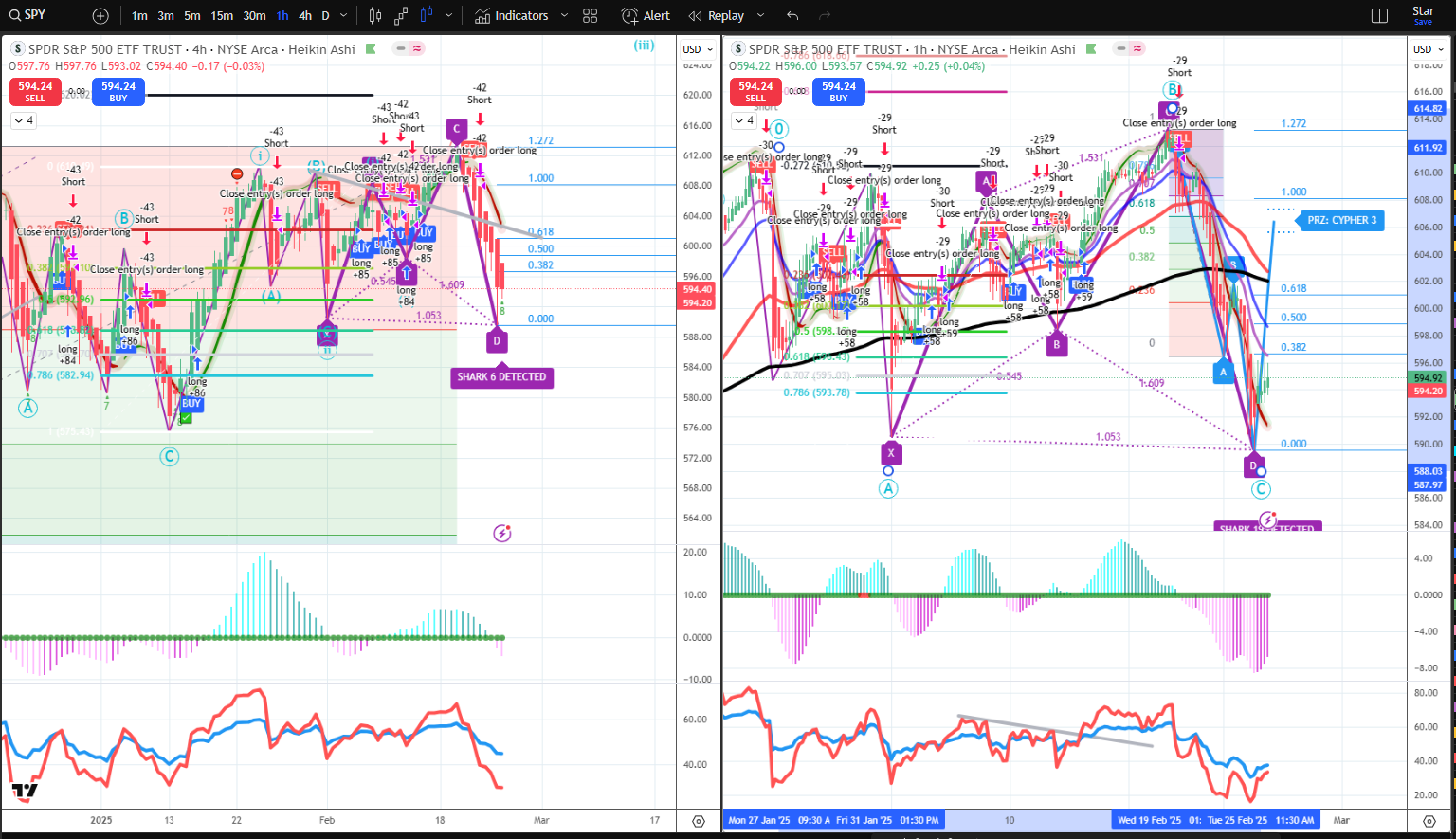Open the SPY symbol search
This screenshot has height=839, width=1456.
tap(27, 15)
